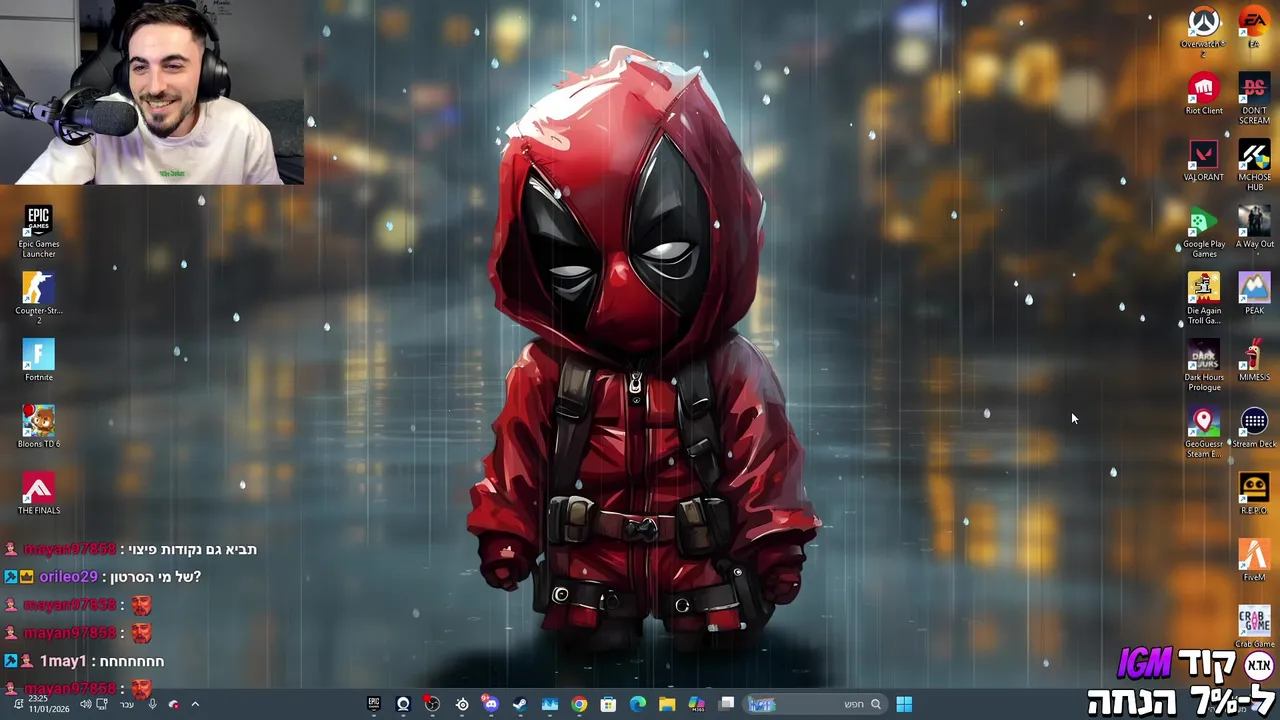Select the R.E.P.O. game shortcut
This screenshot has width=1280, height=720.
click(1254, 494)
